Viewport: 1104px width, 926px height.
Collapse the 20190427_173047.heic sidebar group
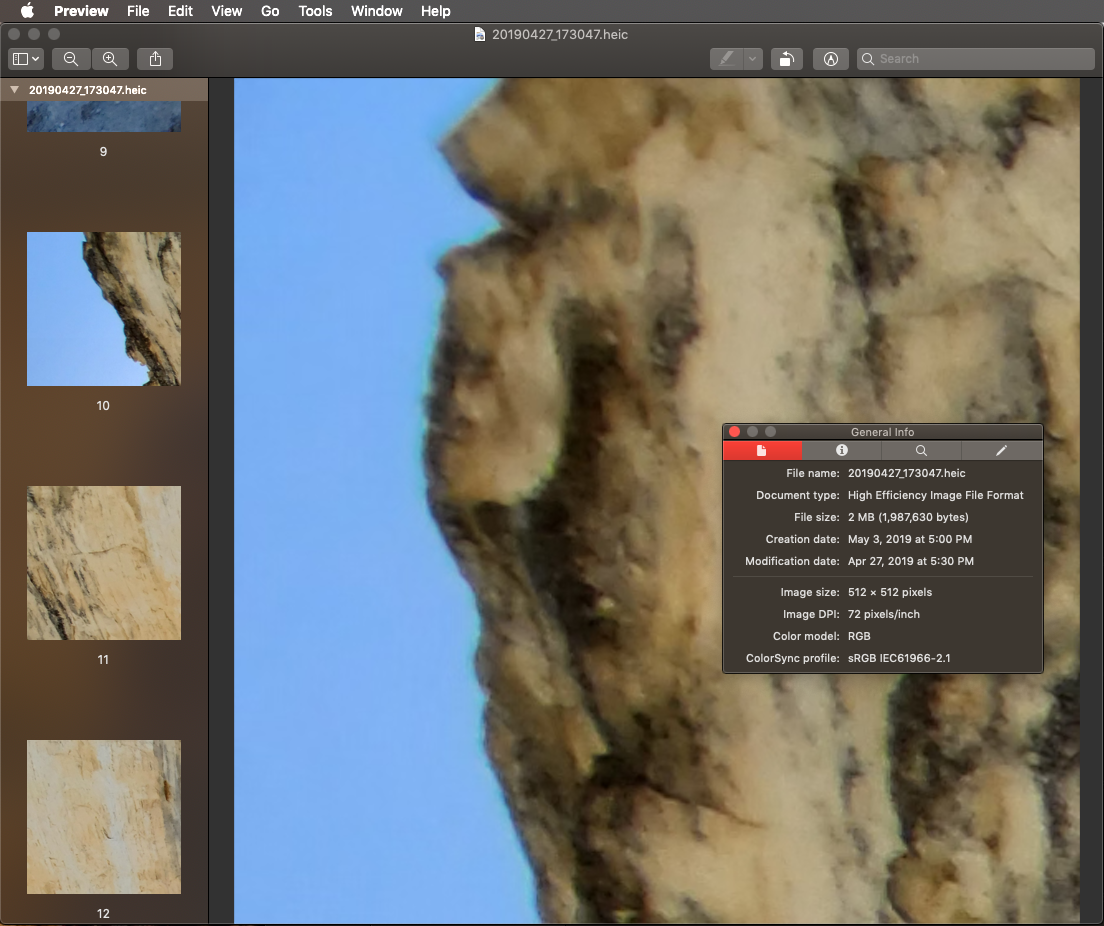(x=14, y=90)
